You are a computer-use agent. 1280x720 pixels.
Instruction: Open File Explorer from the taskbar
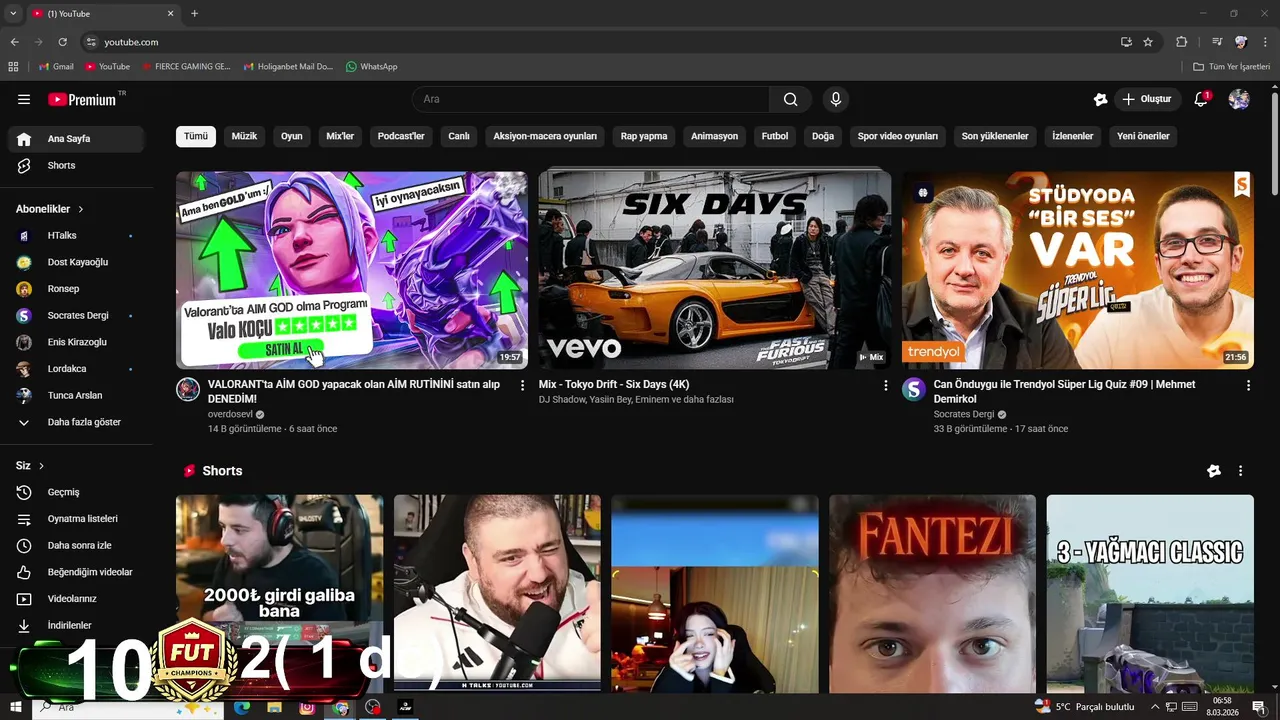click(x=275, y=707)
